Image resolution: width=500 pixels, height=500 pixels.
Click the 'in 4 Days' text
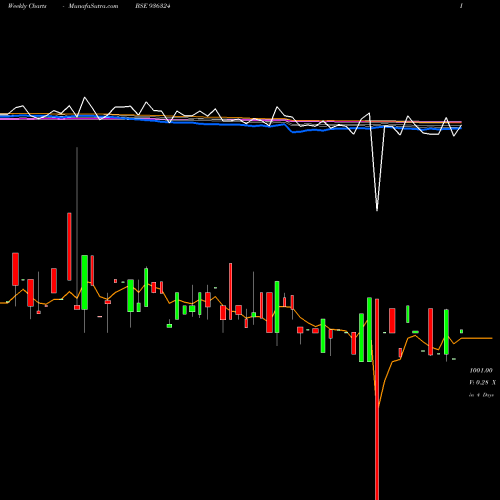tap(481, 395)
